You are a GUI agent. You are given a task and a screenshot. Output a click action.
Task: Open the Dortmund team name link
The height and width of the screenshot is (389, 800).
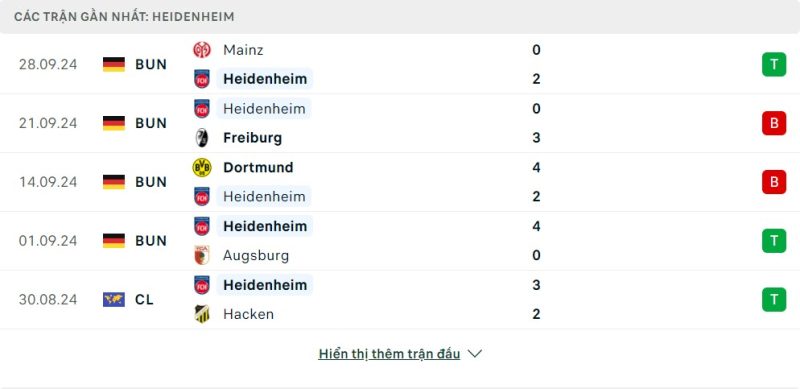(258, 167)
